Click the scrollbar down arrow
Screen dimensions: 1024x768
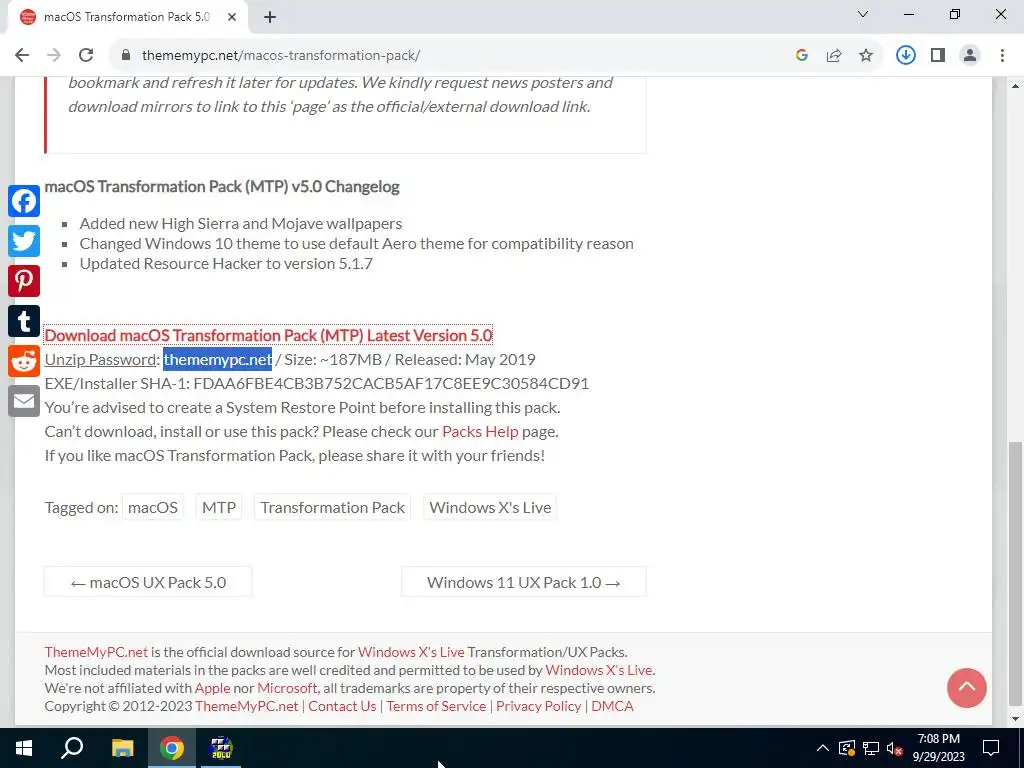click(1014, 719)
